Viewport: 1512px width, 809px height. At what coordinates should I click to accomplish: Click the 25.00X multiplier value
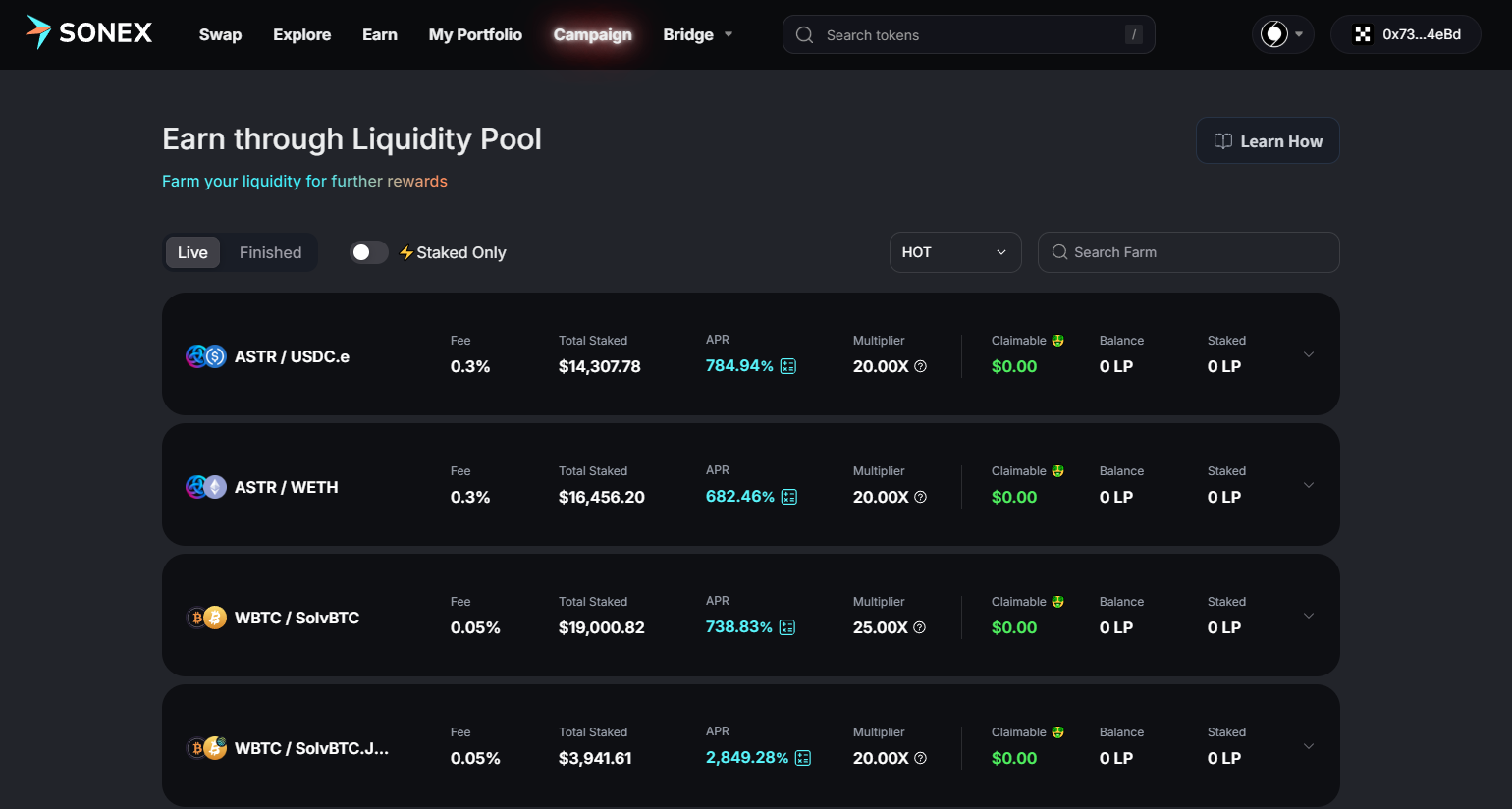pyautogui.click(x=881, y=627)
